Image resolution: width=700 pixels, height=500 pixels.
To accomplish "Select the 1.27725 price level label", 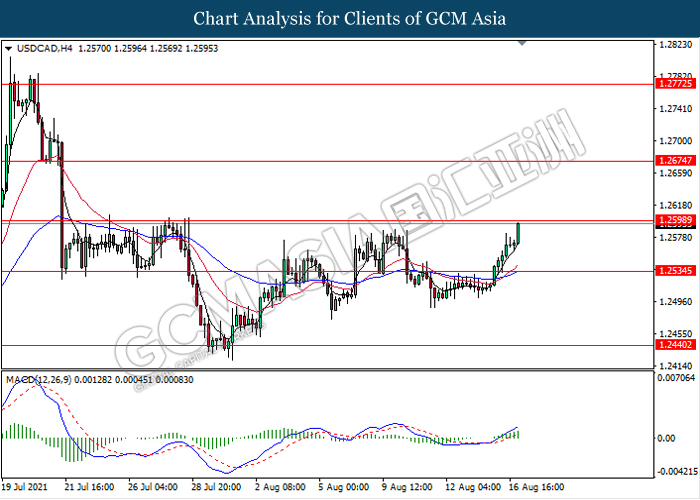I will pyautogui.click(x=675, y=83).
